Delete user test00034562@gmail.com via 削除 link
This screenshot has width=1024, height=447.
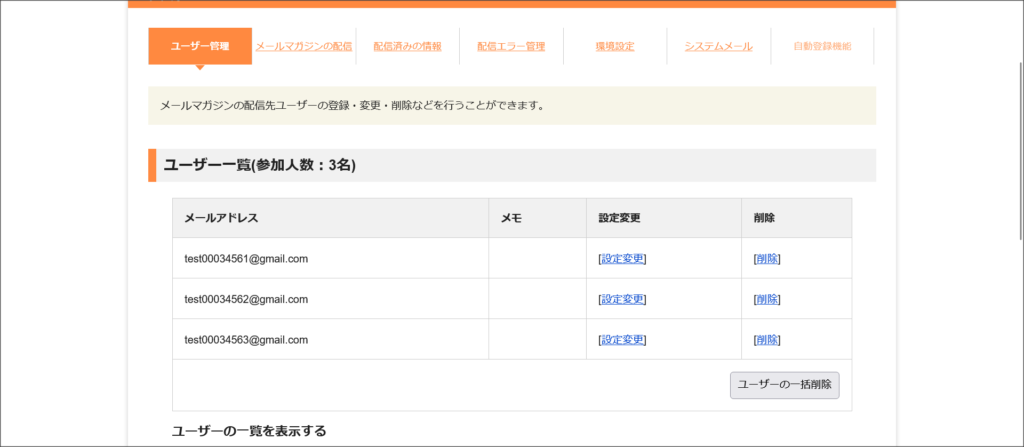pyautogui.click(x=767, y=299)
